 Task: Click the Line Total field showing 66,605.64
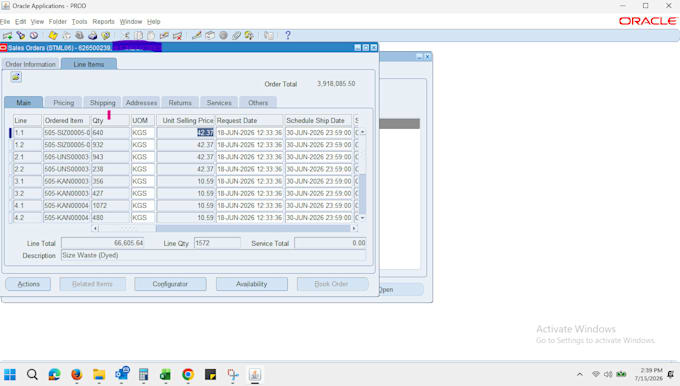[x=103, y=243]
